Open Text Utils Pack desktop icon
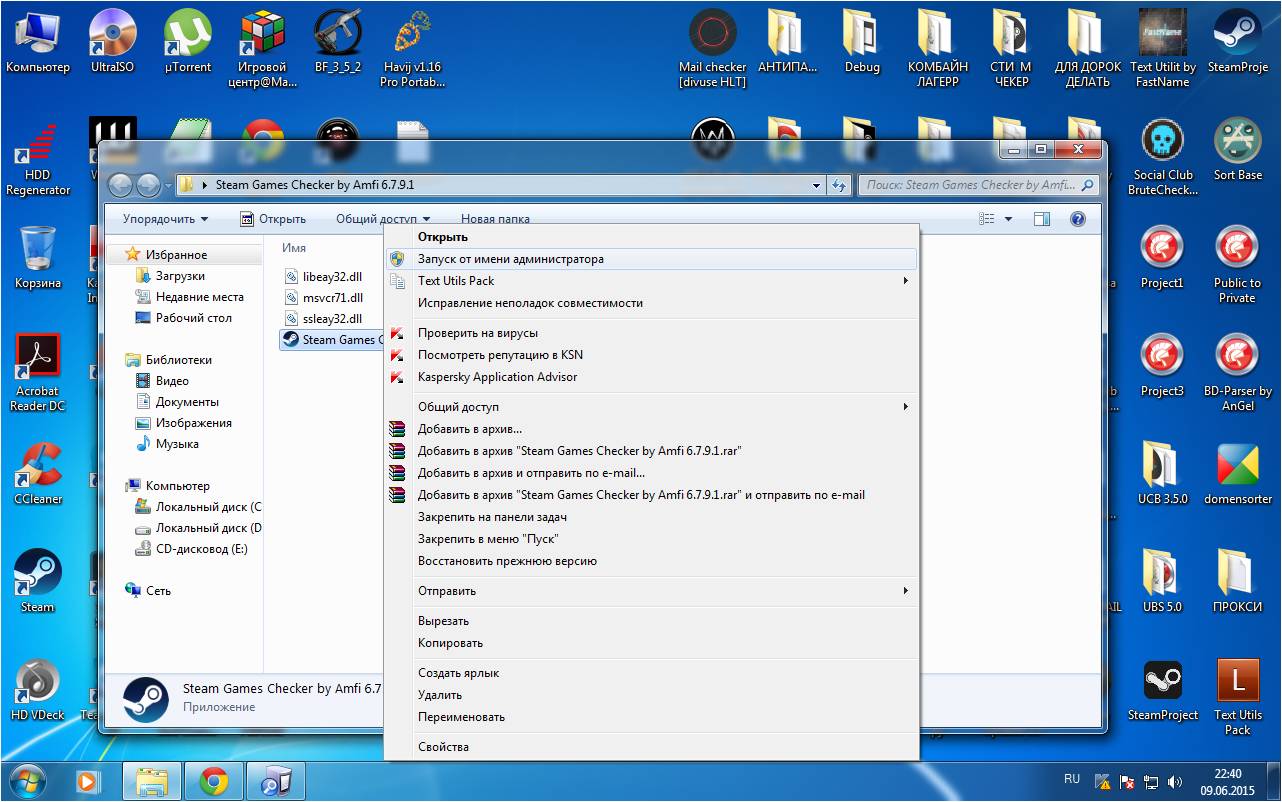Image resolution: width=1282 pixels, height=802 pixels. pos(1238,697)
